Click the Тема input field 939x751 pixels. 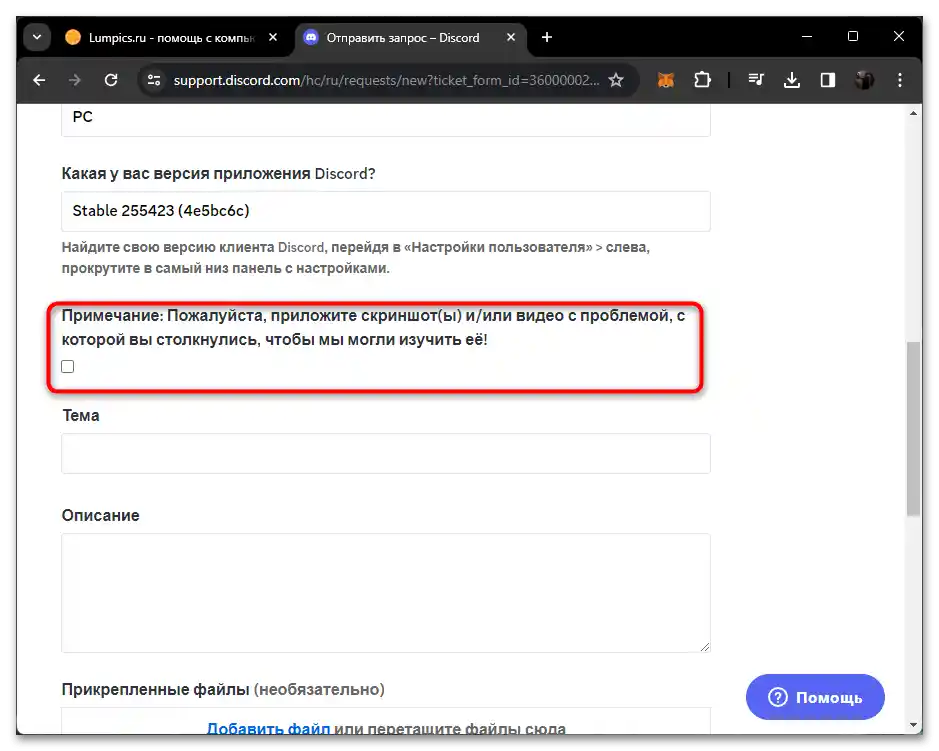[x=385, y=453]
